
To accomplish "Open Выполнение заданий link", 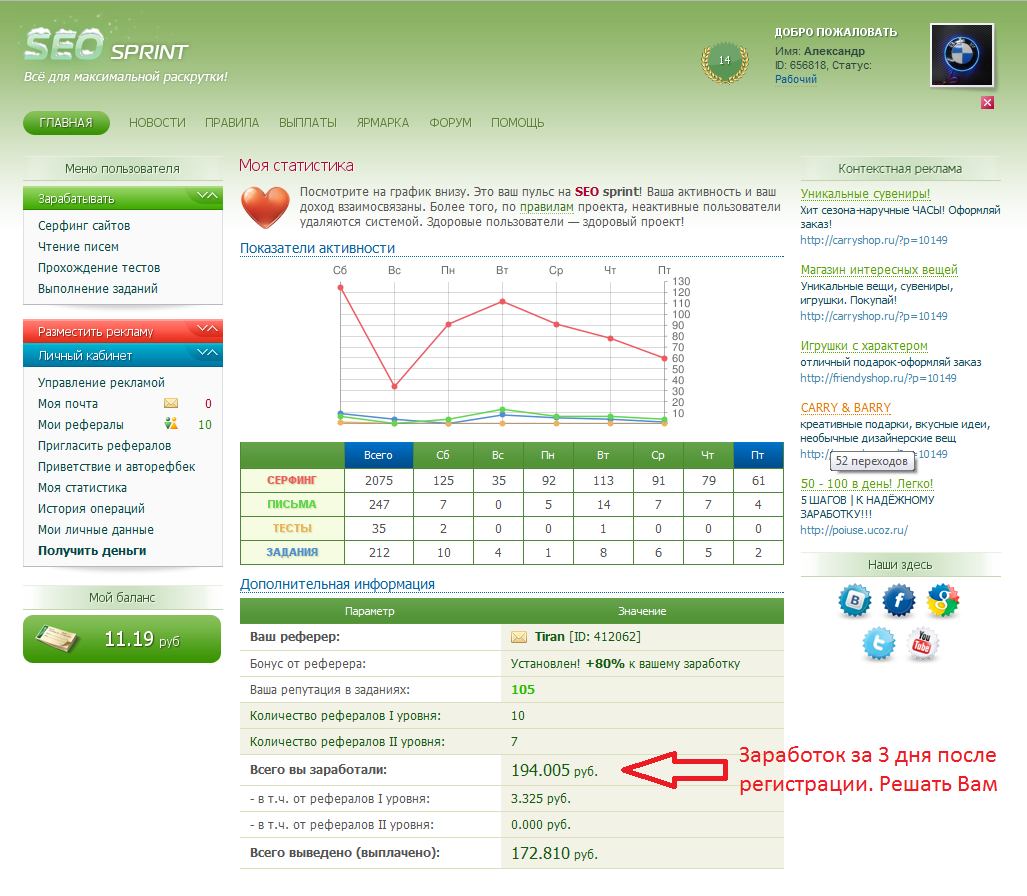I will tap(98, 288).
